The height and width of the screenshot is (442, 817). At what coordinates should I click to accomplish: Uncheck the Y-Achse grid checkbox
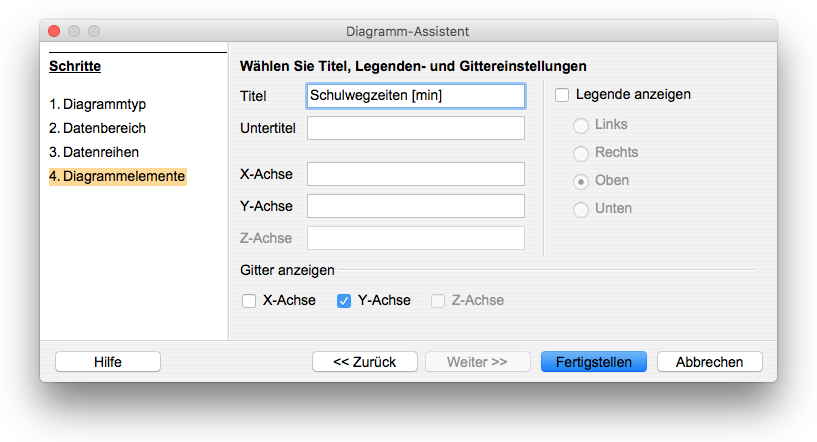pos(344,301)
